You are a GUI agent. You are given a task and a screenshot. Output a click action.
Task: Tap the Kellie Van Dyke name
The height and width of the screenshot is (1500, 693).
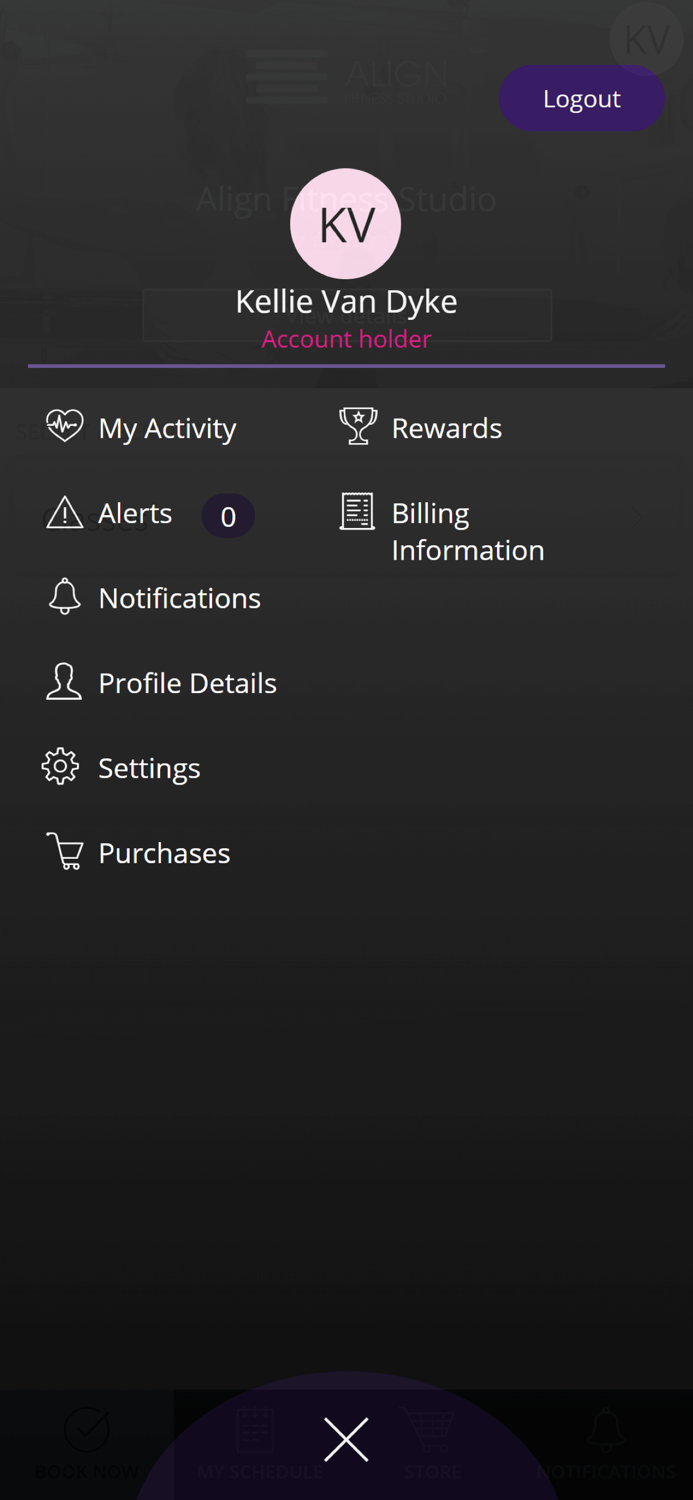click(346, 301)
